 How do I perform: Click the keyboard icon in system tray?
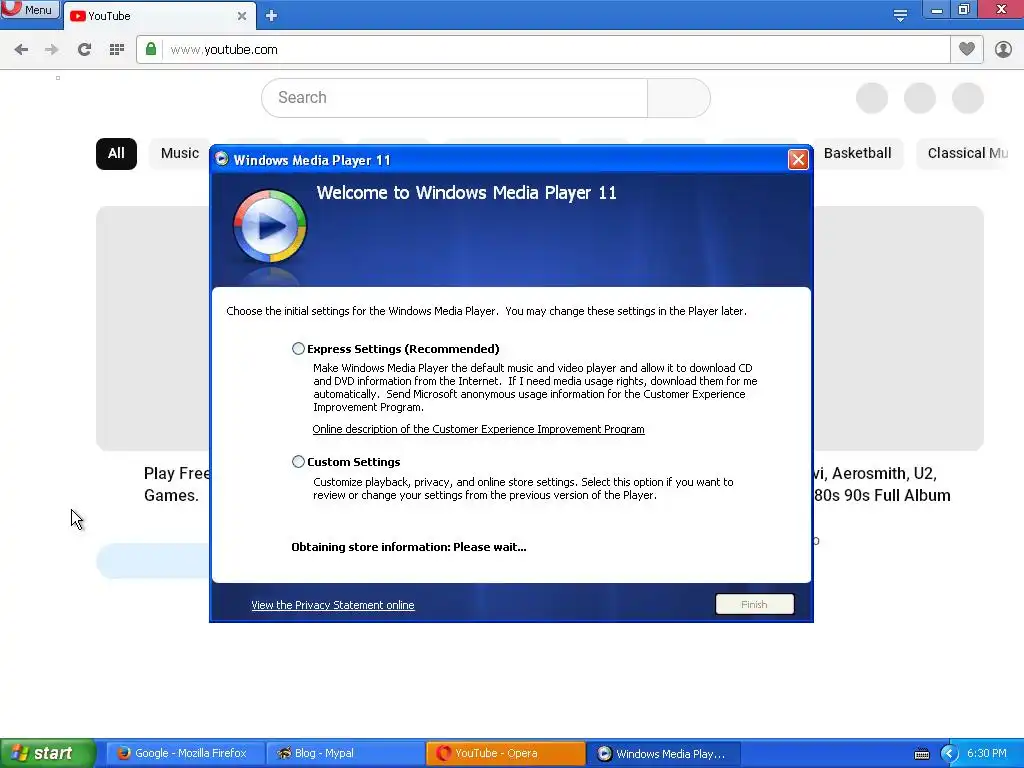(921, 754)
